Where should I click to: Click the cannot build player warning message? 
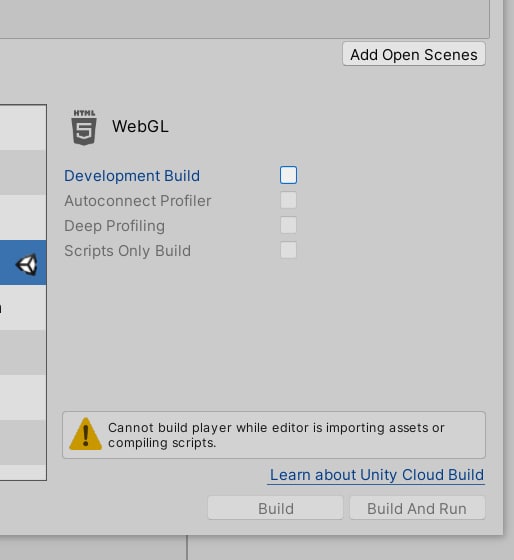[276, 435]
